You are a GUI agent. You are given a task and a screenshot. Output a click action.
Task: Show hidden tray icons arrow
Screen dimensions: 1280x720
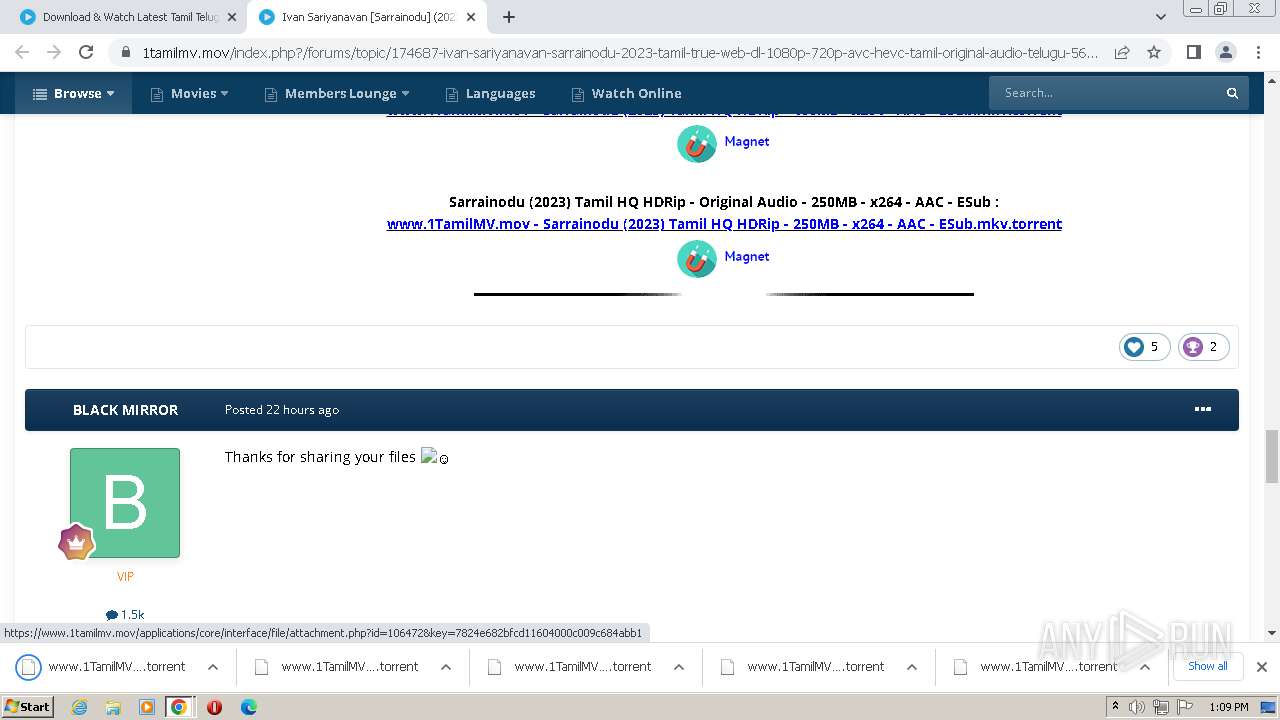(1115, 707)
